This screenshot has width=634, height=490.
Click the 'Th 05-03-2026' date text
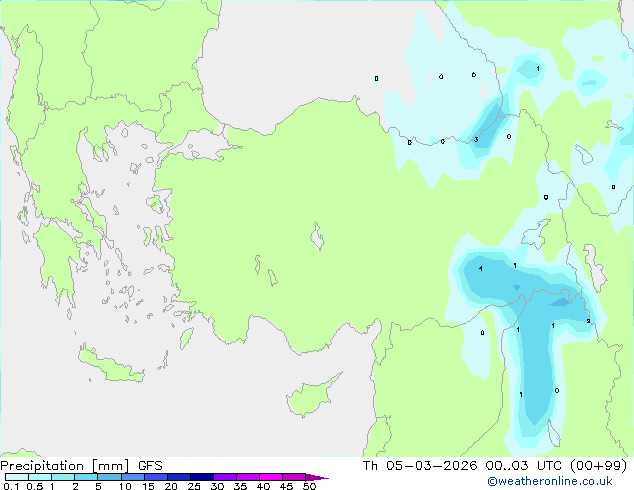click(420, 466)
